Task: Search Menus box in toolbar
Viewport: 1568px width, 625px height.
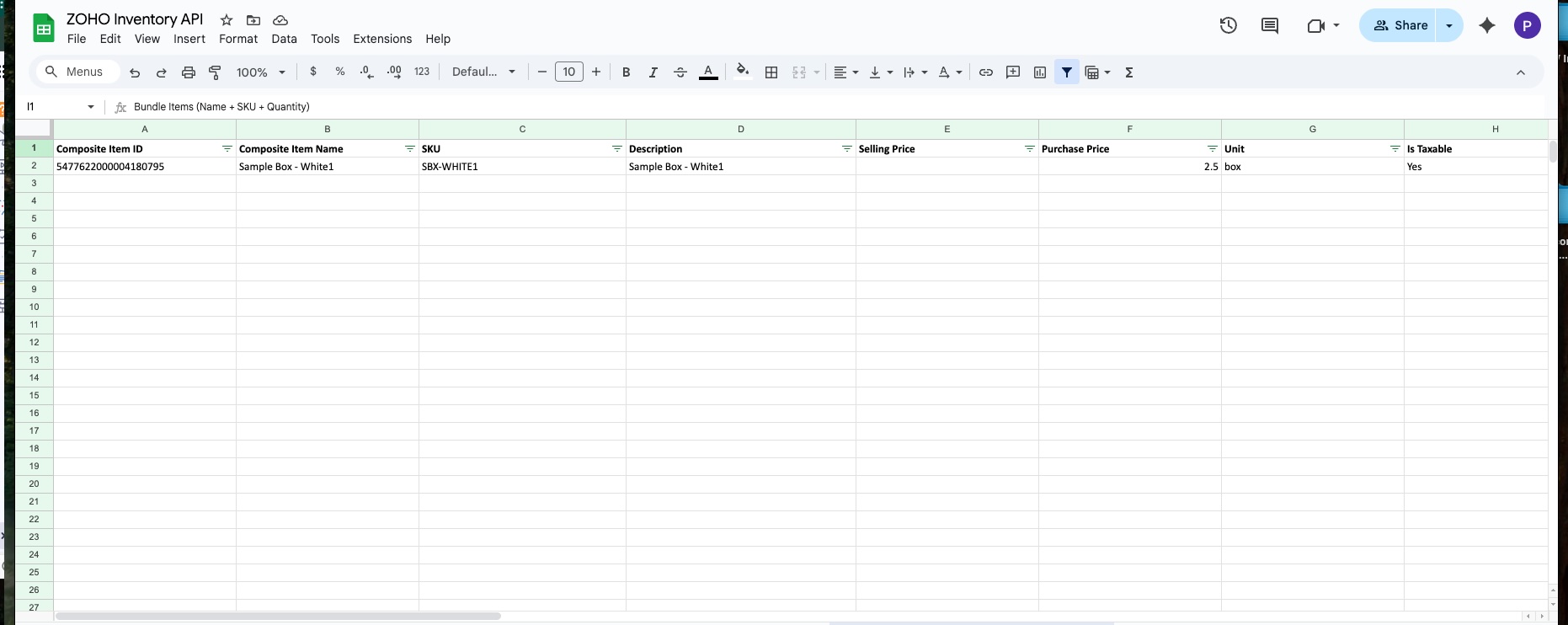Action: coord(77,72)
